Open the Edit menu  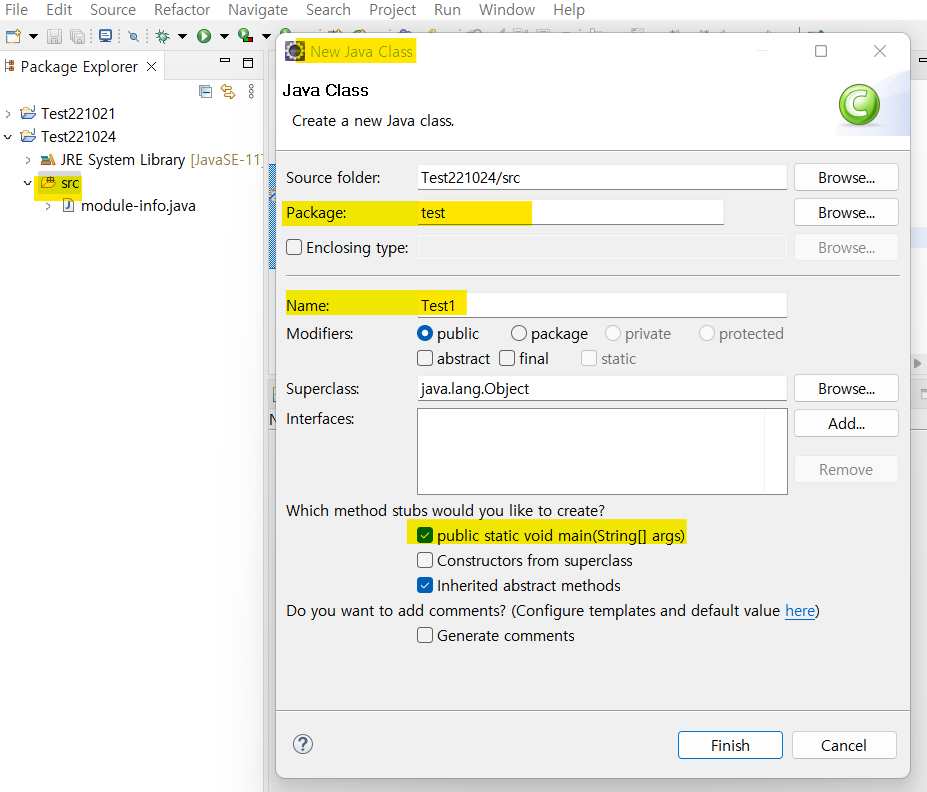point(59,10)
